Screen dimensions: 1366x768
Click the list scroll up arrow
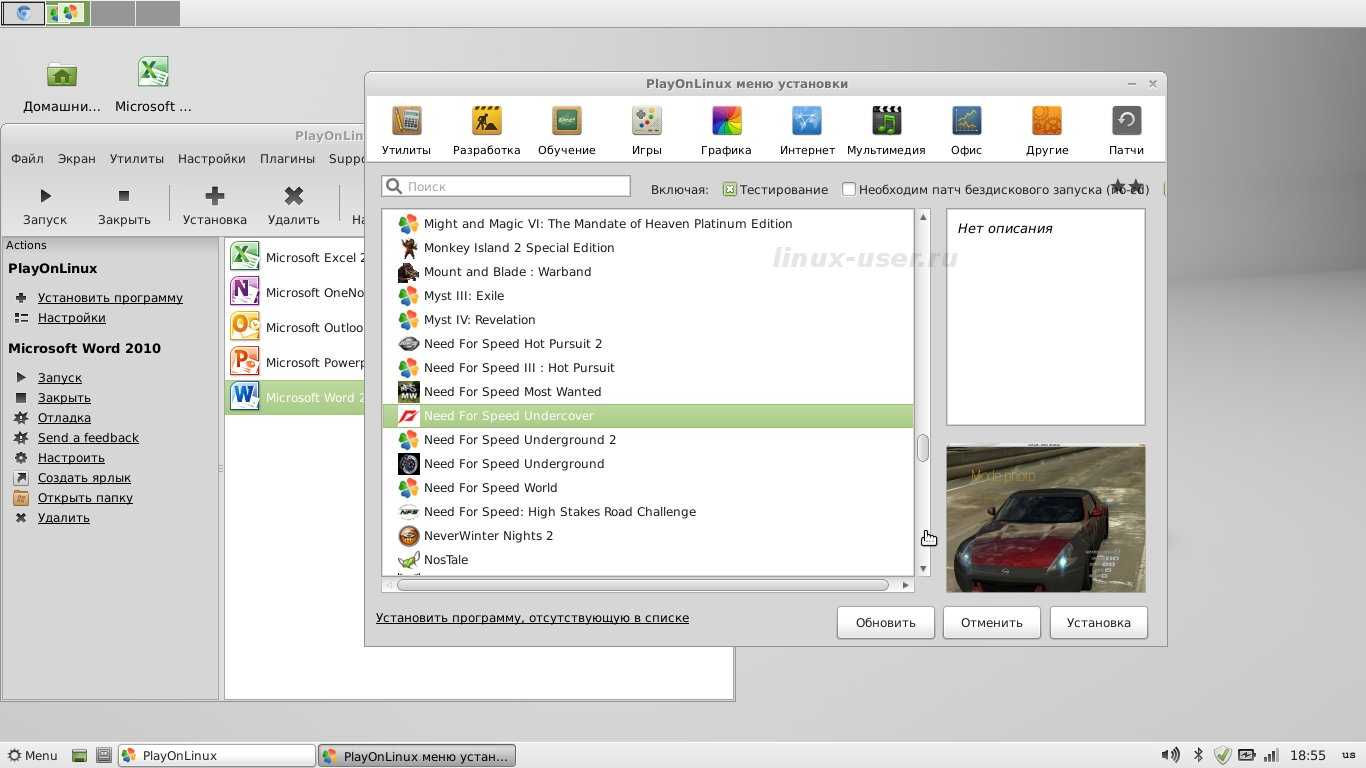(923, 217)
